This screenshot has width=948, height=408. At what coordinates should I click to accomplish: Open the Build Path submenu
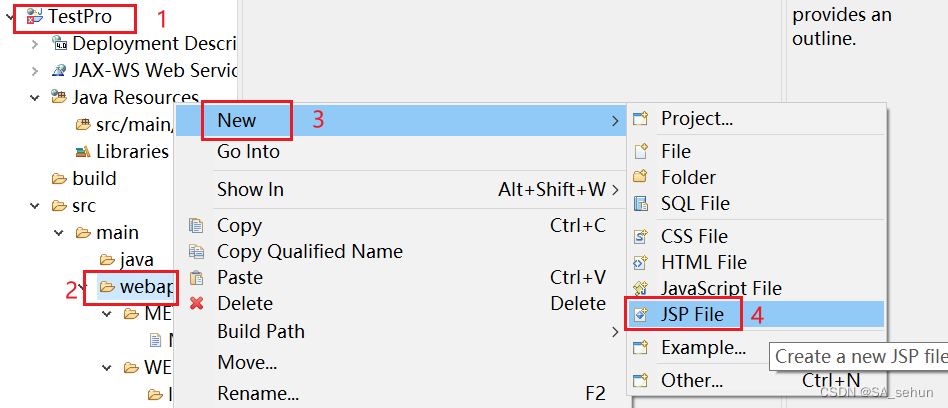[x=261, y=331]
